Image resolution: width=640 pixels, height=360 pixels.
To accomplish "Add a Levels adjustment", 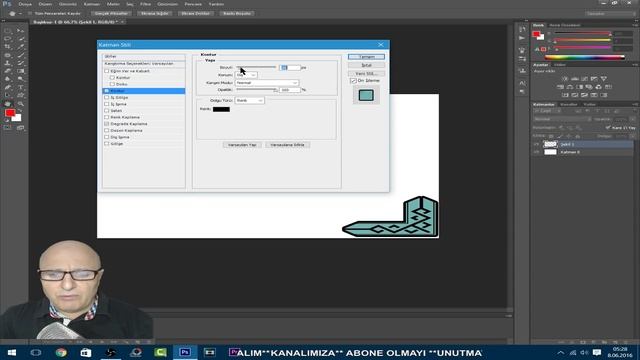I will (x=575, y=78).
